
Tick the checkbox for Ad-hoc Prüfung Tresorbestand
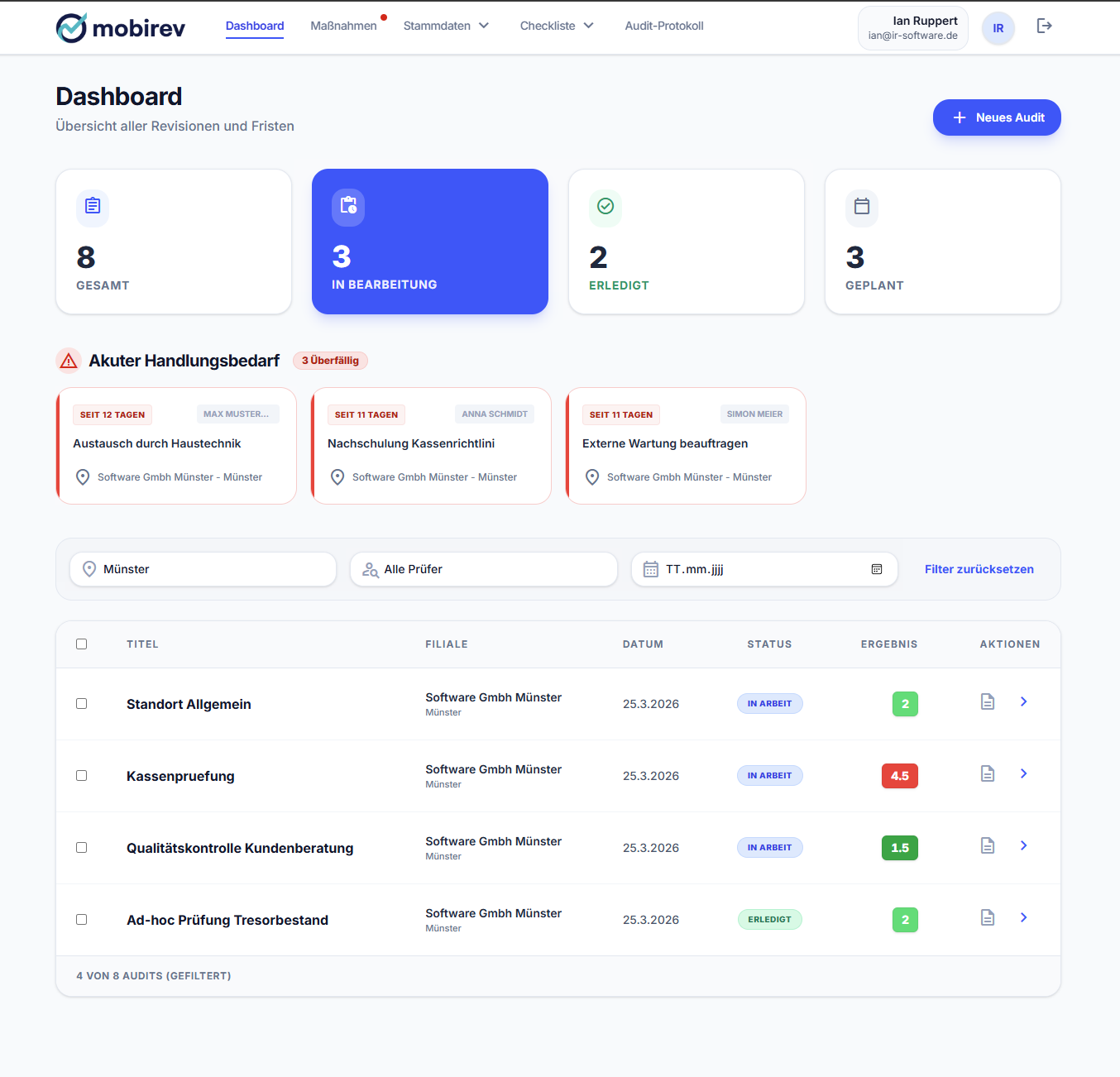point(81,919)
